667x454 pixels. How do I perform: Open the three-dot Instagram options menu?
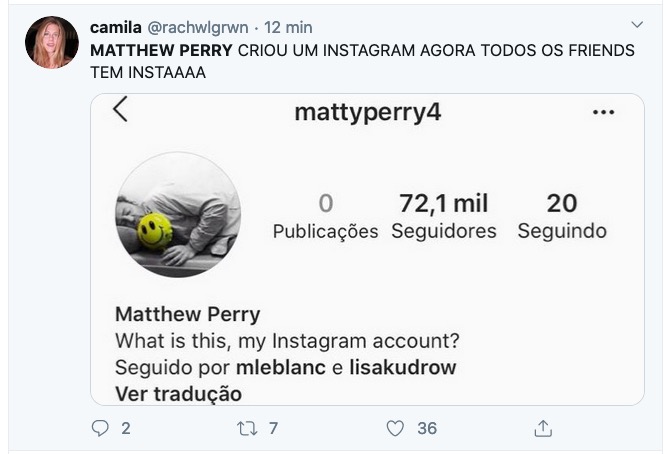(x=603, y=112)
